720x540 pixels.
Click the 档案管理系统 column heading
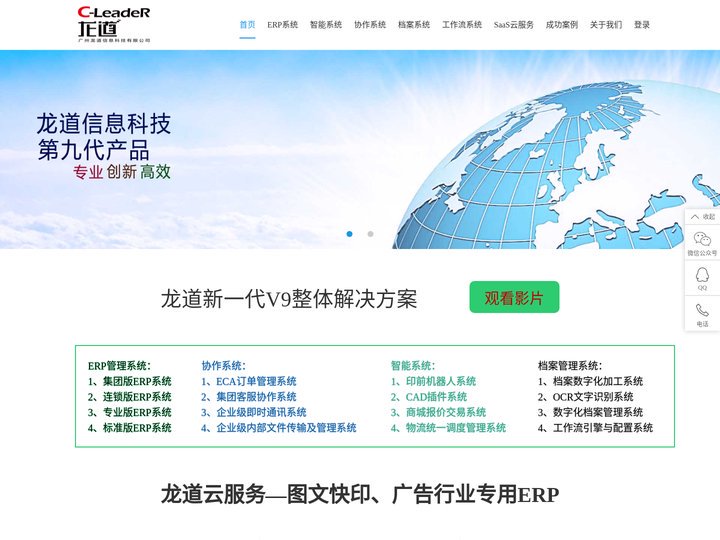[x=570, y=366]
